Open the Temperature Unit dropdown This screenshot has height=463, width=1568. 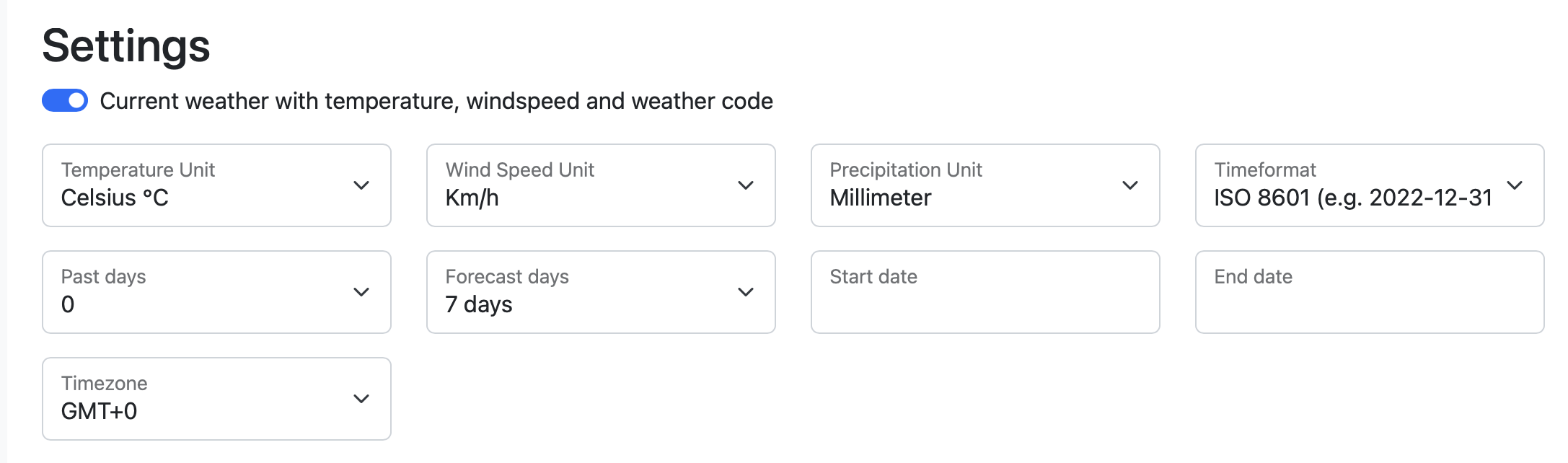click(x=216, y=185)
